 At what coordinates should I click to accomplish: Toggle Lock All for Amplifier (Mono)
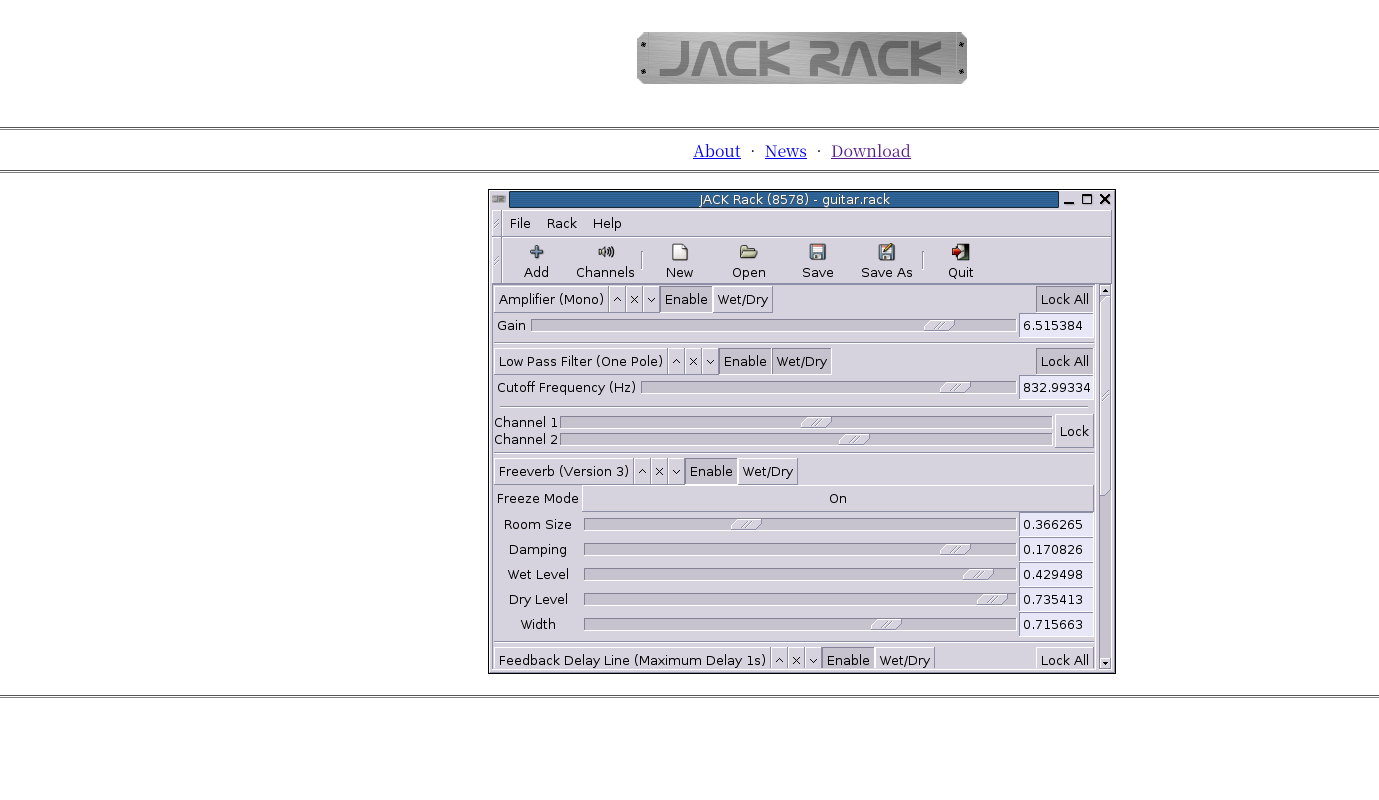[1065, 299]
